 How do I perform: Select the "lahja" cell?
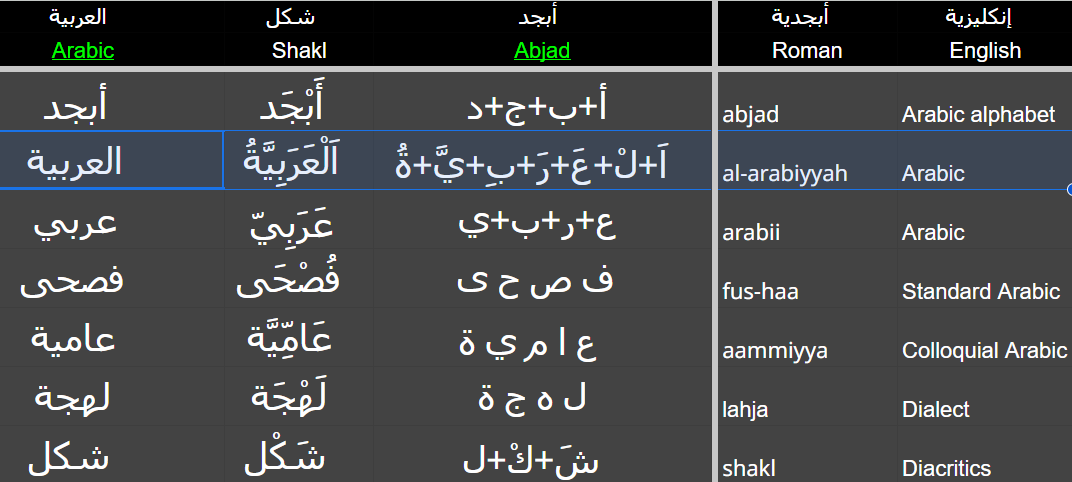click(x=745, y=409)
